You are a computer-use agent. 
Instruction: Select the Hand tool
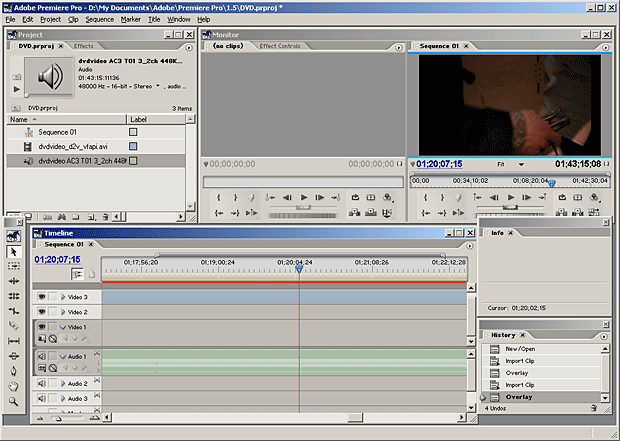[13, 386]
